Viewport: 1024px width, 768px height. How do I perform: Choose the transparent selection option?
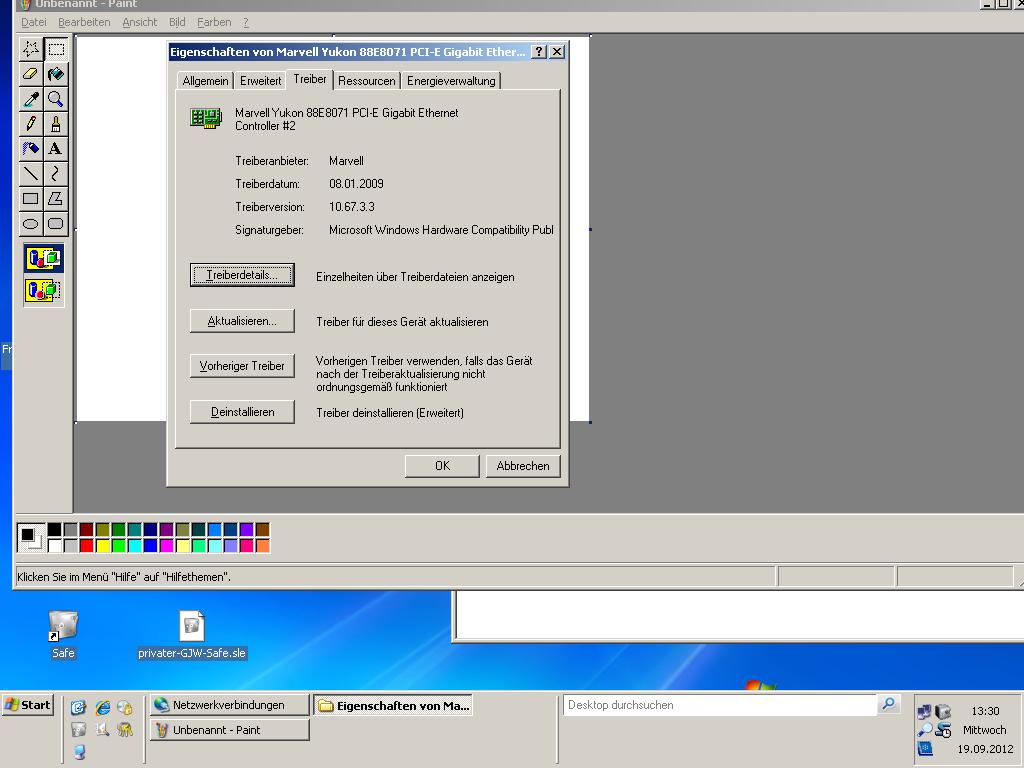(x=44, y=291)
